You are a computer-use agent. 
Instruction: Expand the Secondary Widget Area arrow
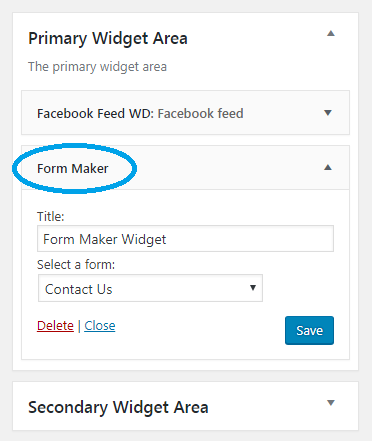click(x=330, y=403)
